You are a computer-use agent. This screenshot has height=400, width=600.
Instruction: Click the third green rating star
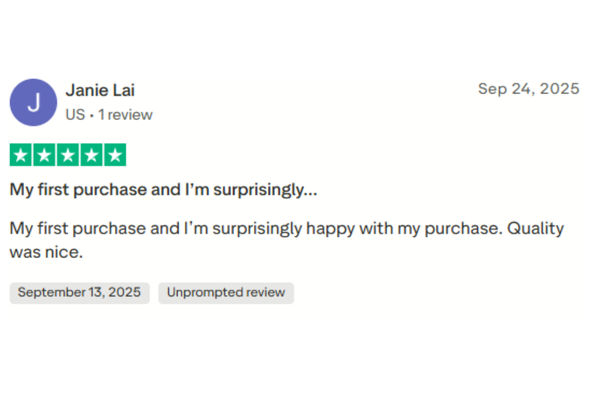pos(68,155)
